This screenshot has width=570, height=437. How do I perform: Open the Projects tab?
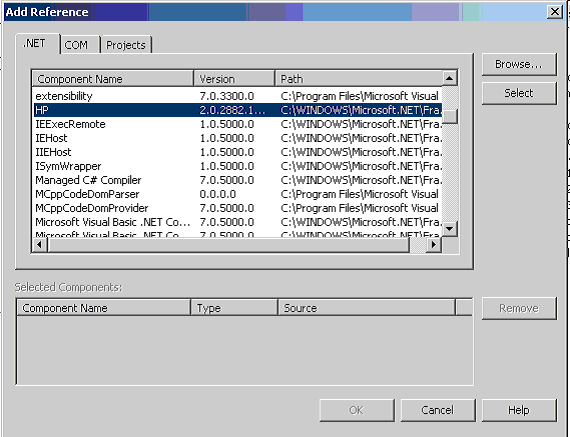[x=126, y=45]
